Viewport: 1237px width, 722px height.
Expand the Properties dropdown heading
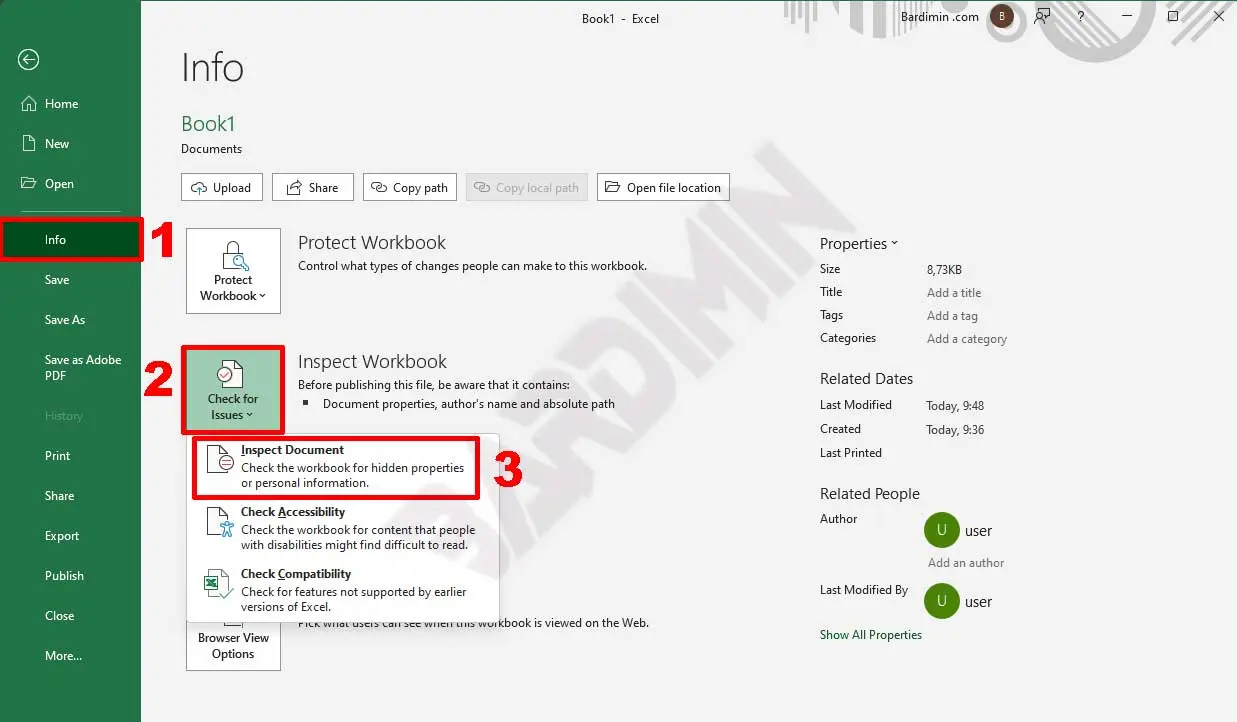(858, 244)
